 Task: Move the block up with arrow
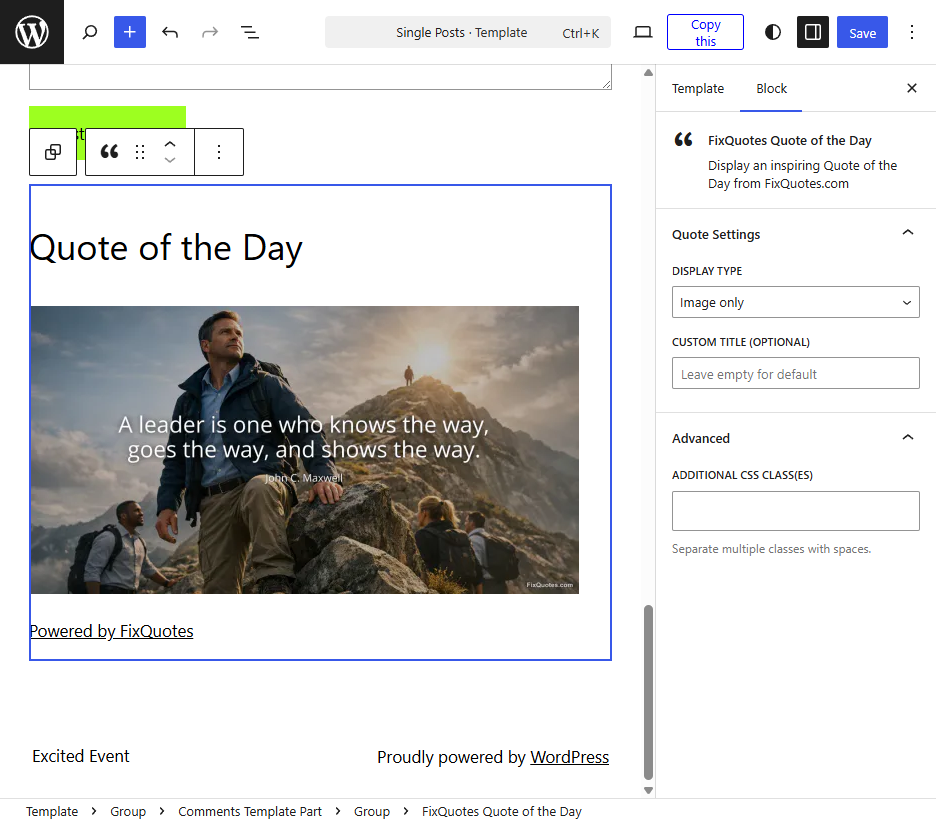click(170, 143)
